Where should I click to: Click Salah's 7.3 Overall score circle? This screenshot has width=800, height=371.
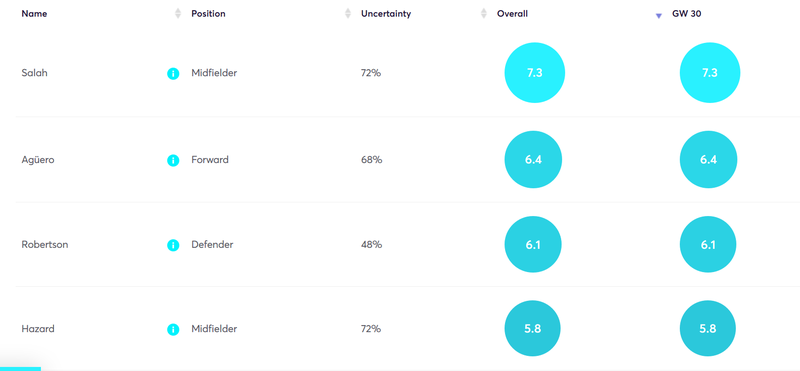535,73
